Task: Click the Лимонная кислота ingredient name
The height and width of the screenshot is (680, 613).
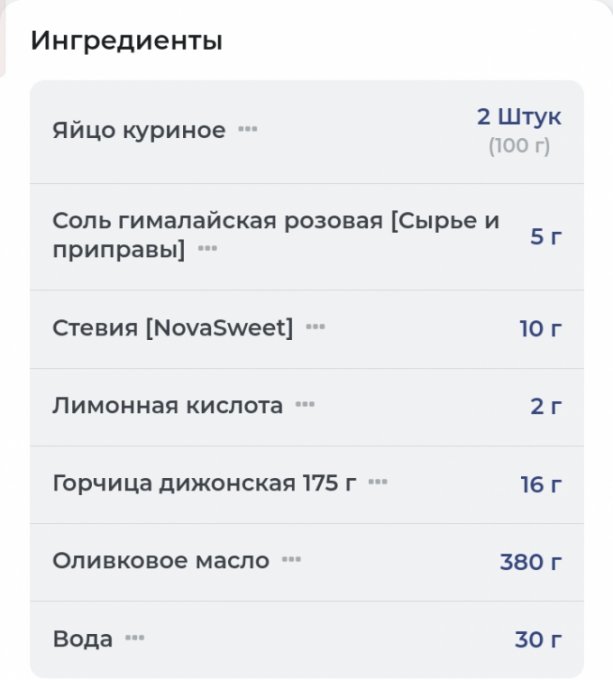Action: [x=167, y=406]
